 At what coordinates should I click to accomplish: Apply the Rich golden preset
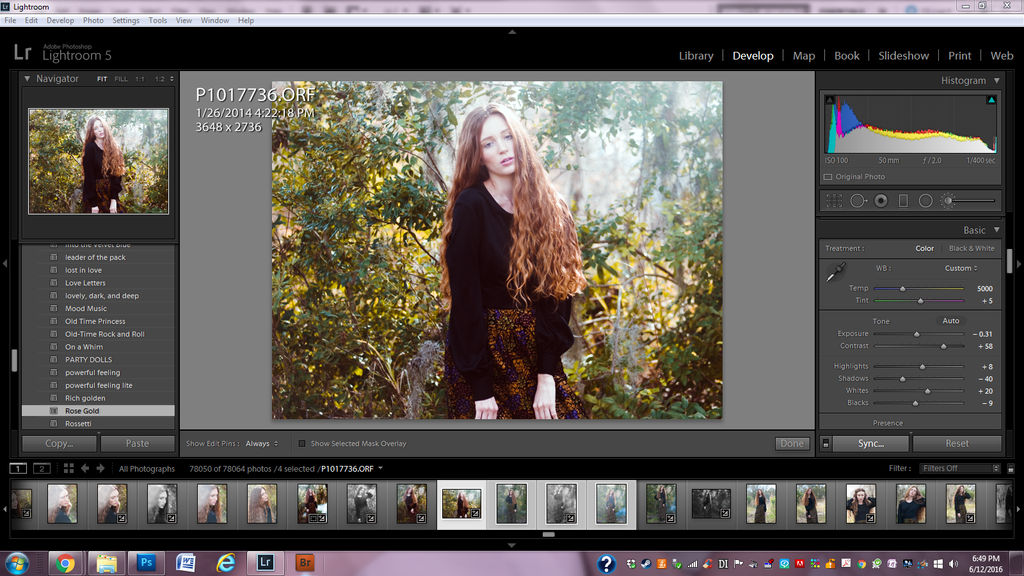point(98,398)
